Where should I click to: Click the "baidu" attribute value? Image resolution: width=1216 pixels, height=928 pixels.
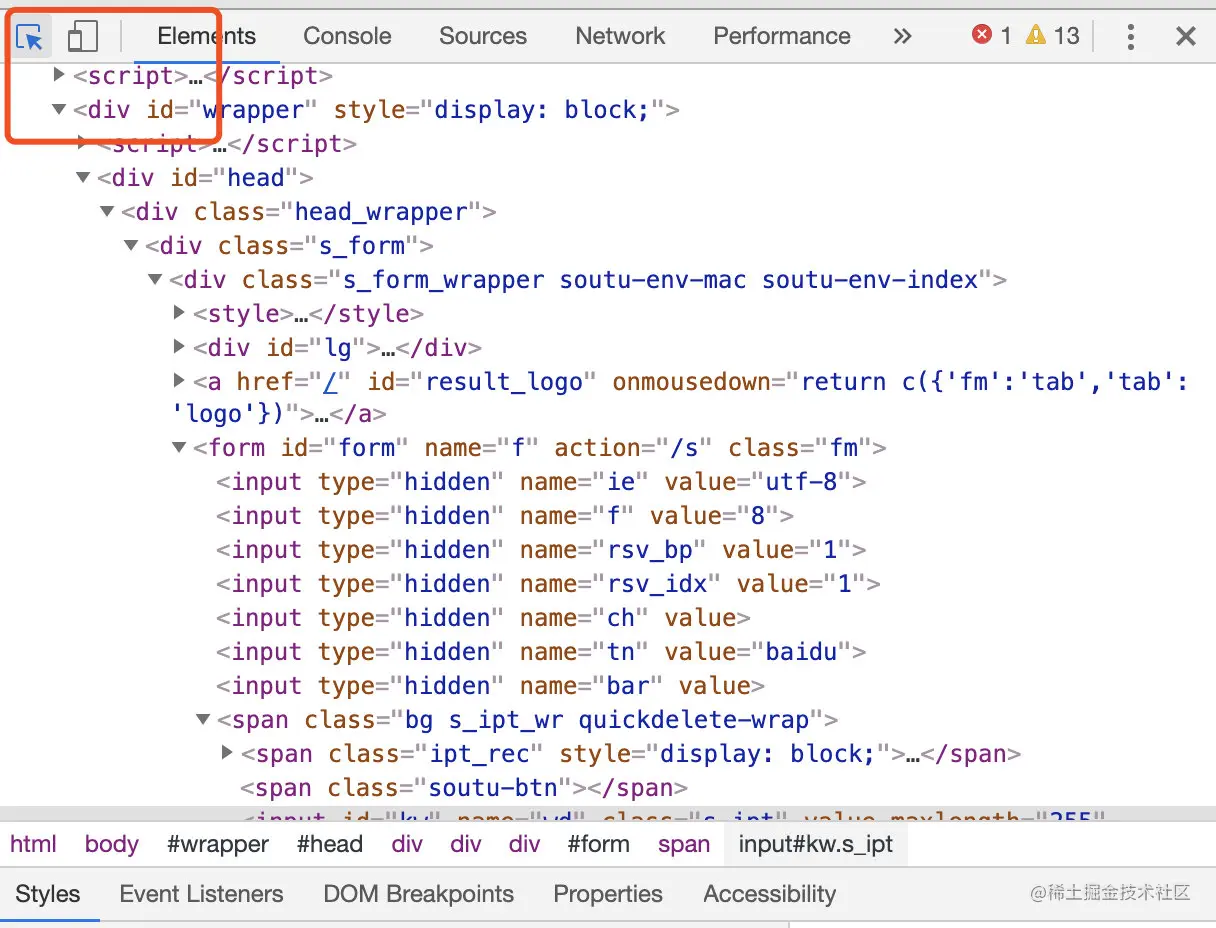(801, 652)
